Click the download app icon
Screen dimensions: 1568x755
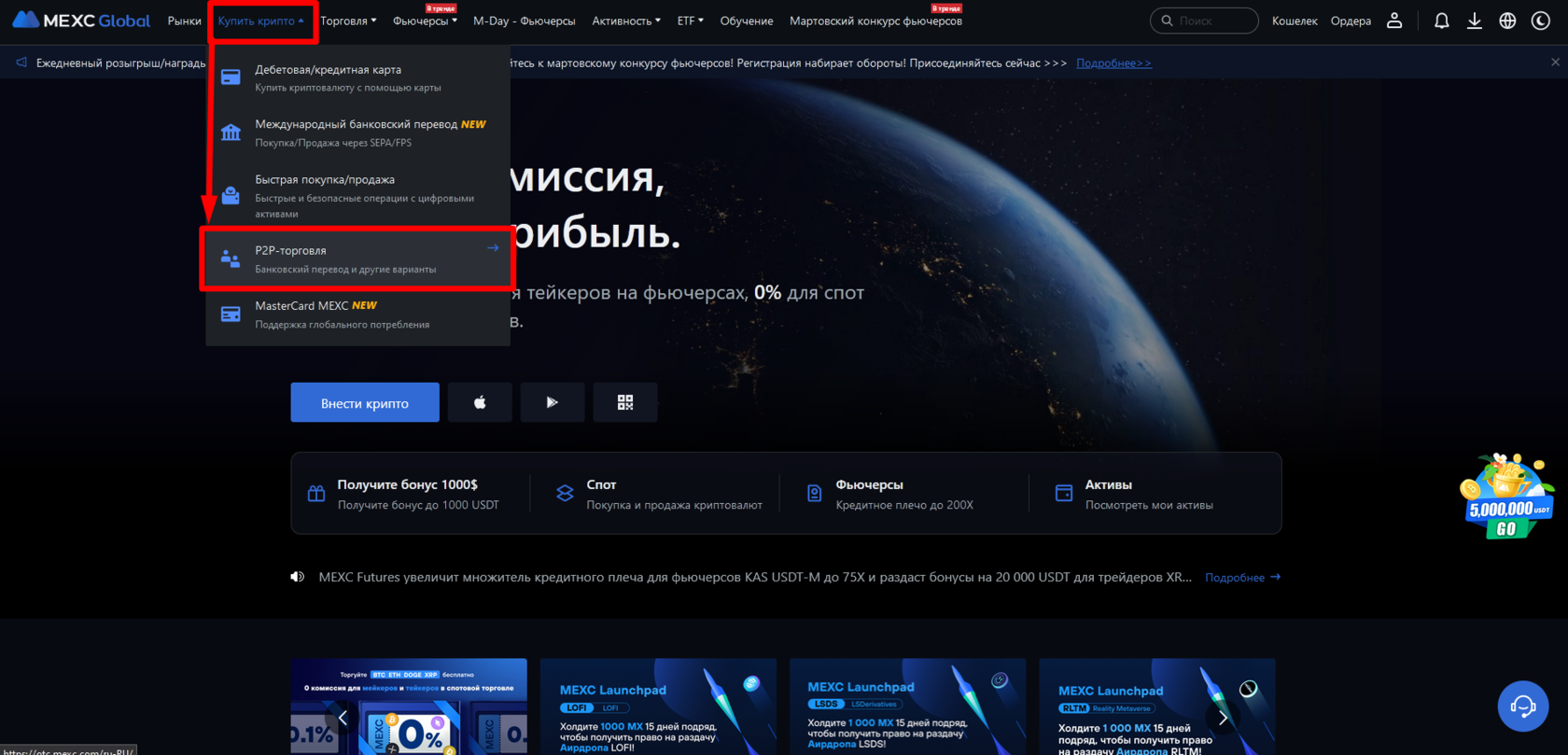pos(1475,21)
